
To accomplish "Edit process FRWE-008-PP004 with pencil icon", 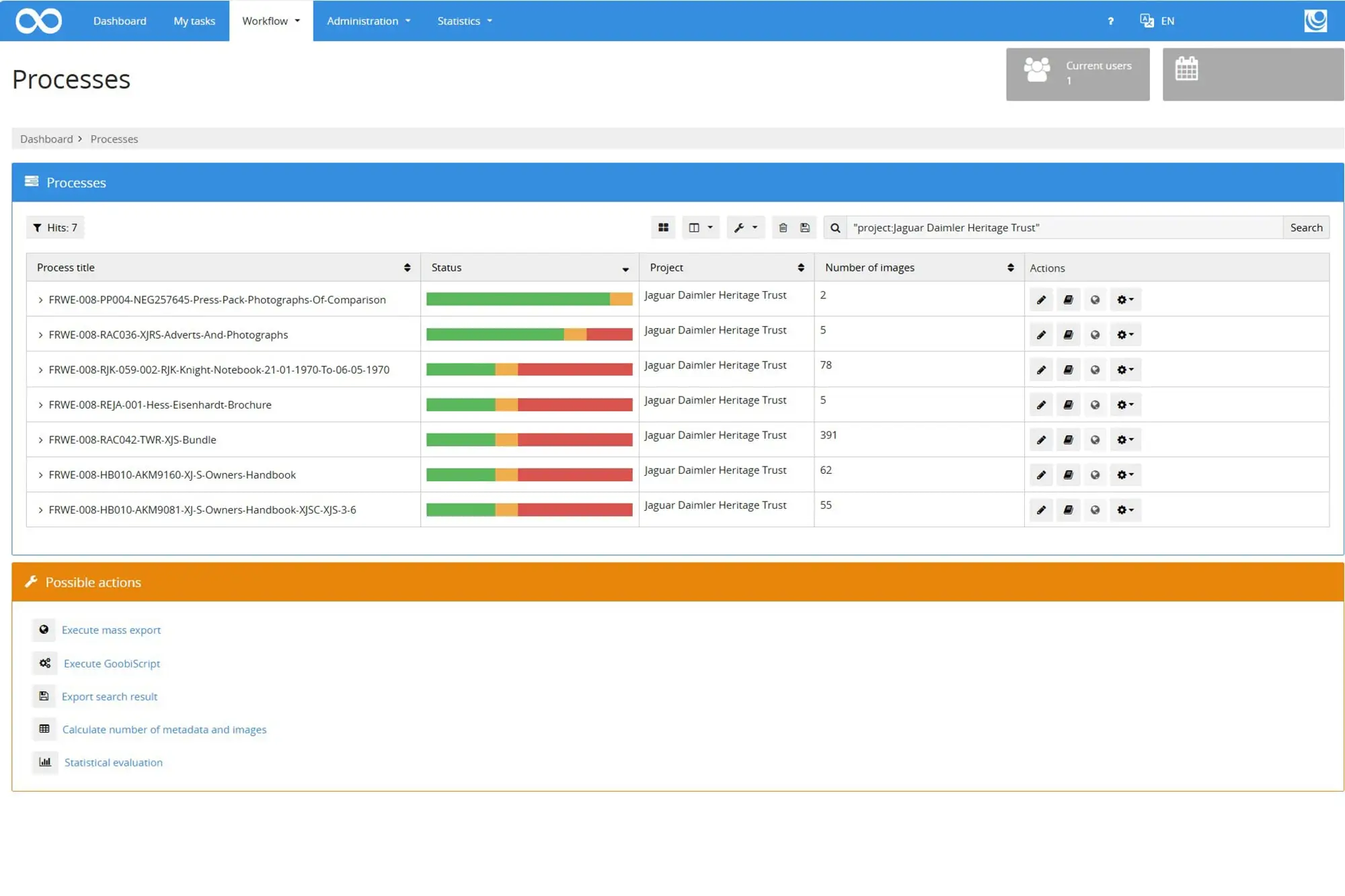I will (1041, 300).
